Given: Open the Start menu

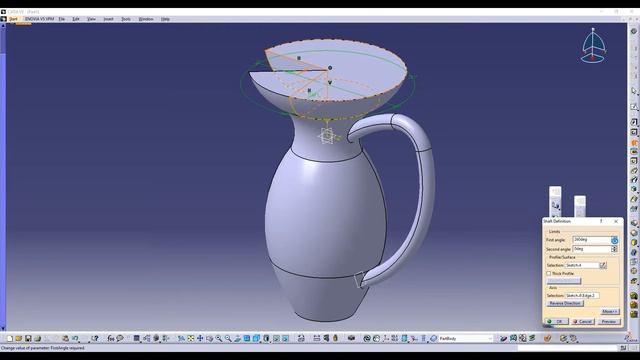Looking at the screenshot, I should (13, 19).
